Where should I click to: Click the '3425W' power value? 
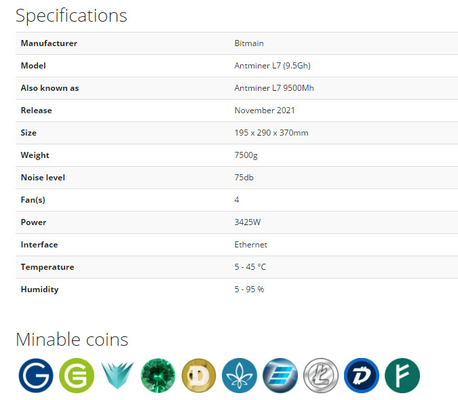(247, 222)
